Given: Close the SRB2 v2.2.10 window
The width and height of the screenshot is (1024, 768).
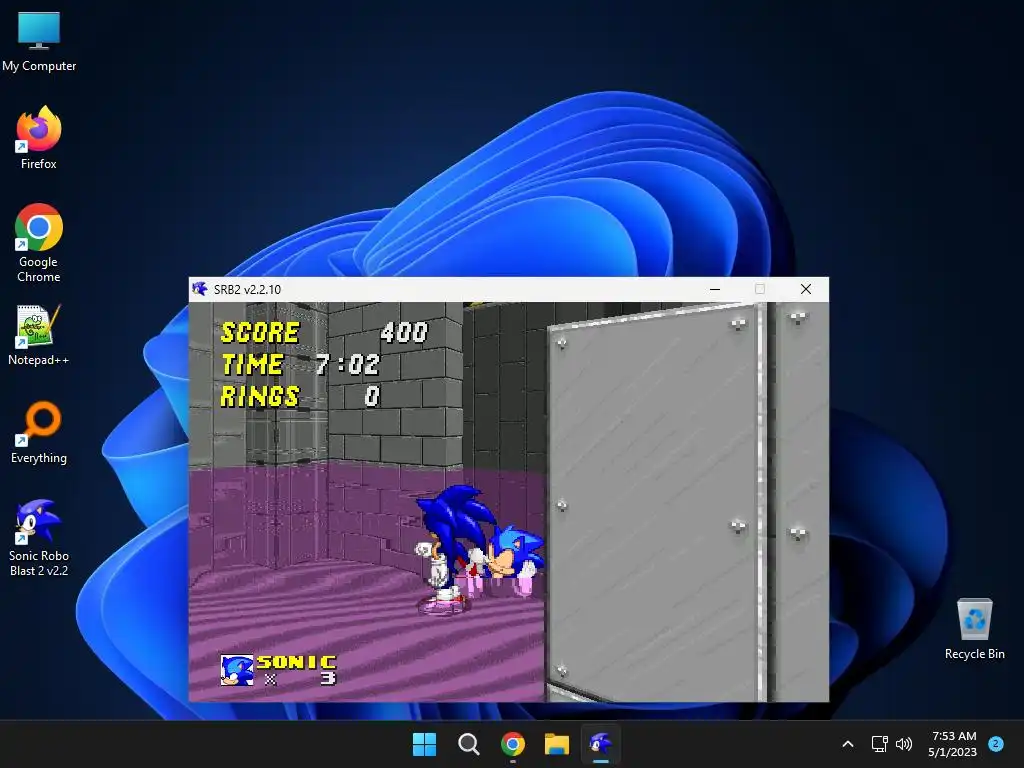Looking at the screenshot, I should click(806, 289).
